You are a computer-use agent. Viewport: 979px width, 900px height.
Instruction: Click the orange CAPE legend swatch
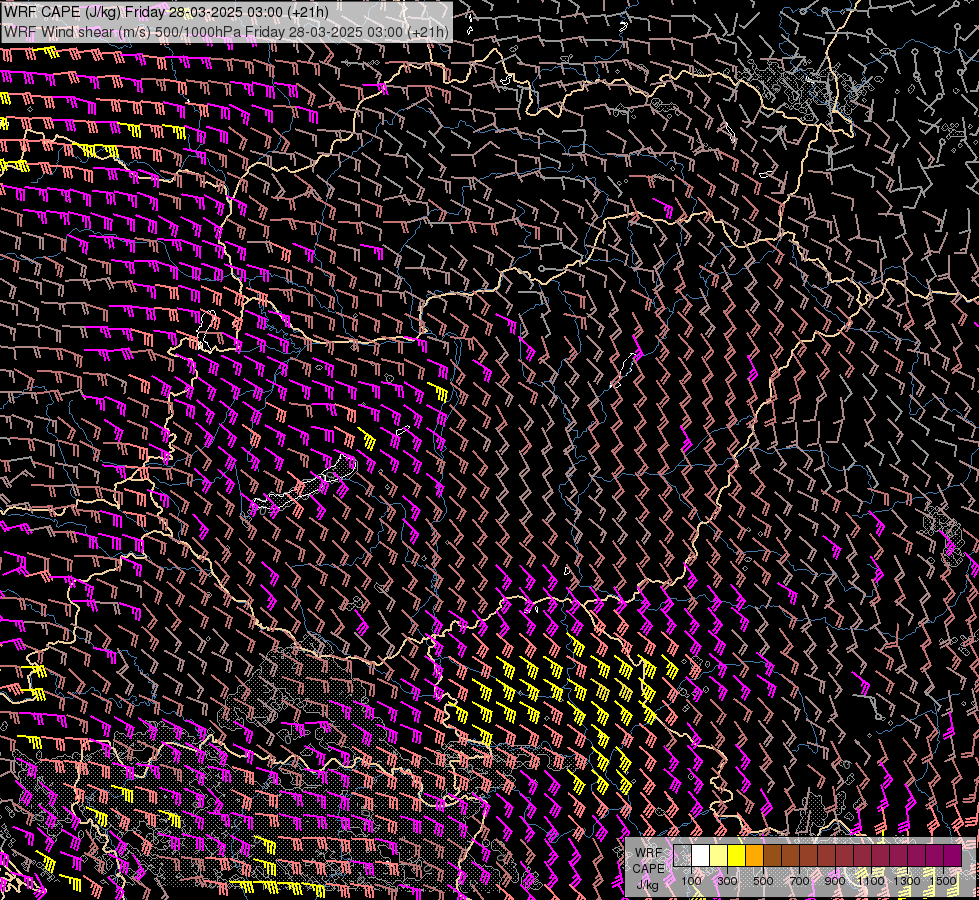tap(754, 855)
